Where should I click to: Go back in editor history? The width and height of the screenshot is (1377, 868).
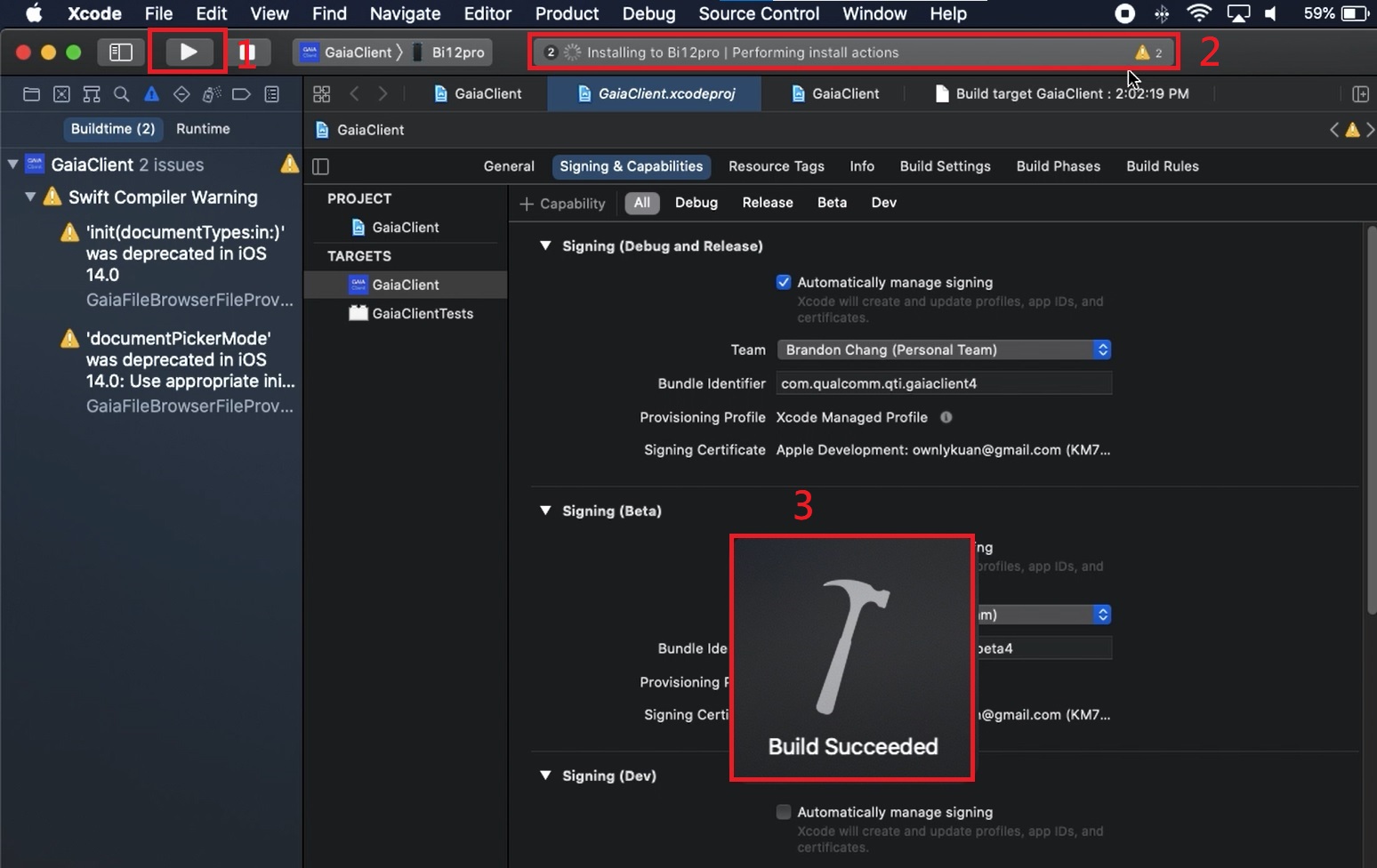tap(354, 93)
